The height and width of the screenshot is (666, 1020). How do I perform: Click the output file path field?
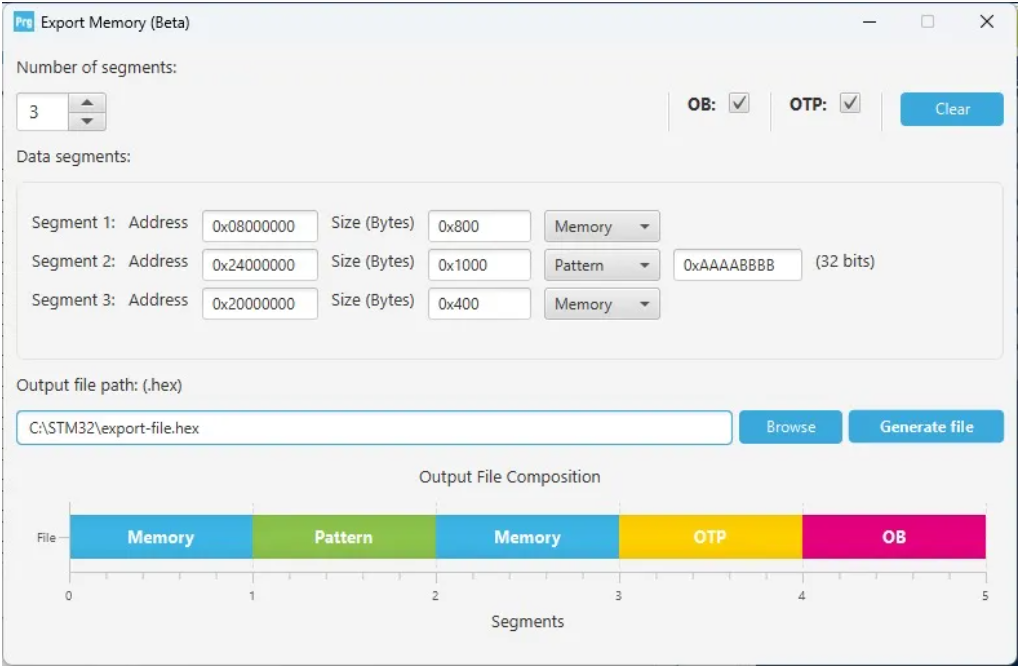[x=374, y=427]
